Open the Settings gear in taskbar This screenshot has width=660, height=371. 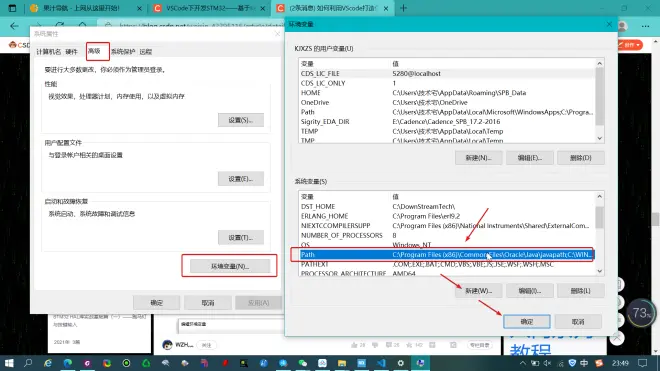[400, 363]
